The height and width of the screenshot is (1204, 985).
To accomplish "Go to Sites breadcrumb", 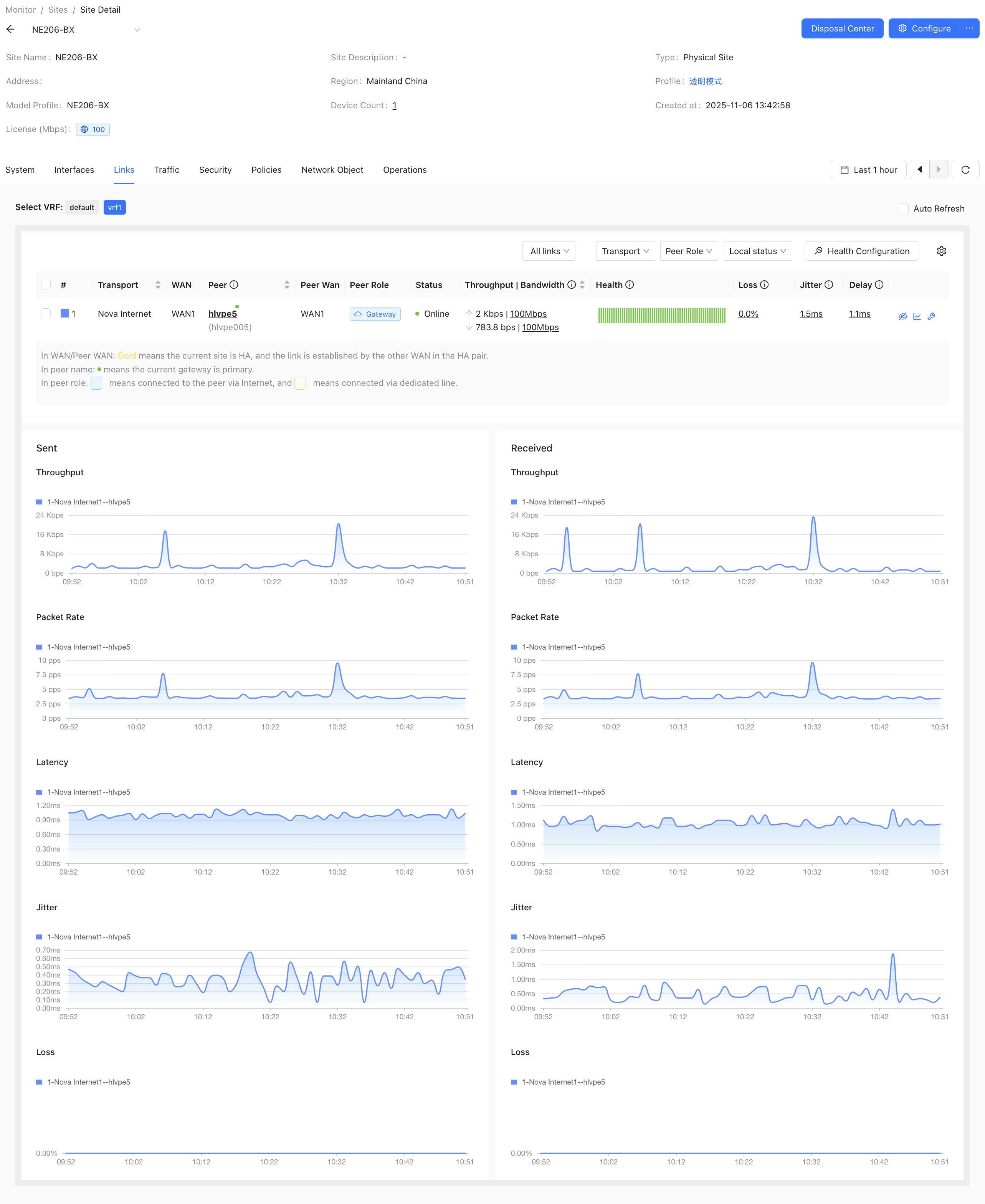I will pyautogui.click(x=58, y=10).
